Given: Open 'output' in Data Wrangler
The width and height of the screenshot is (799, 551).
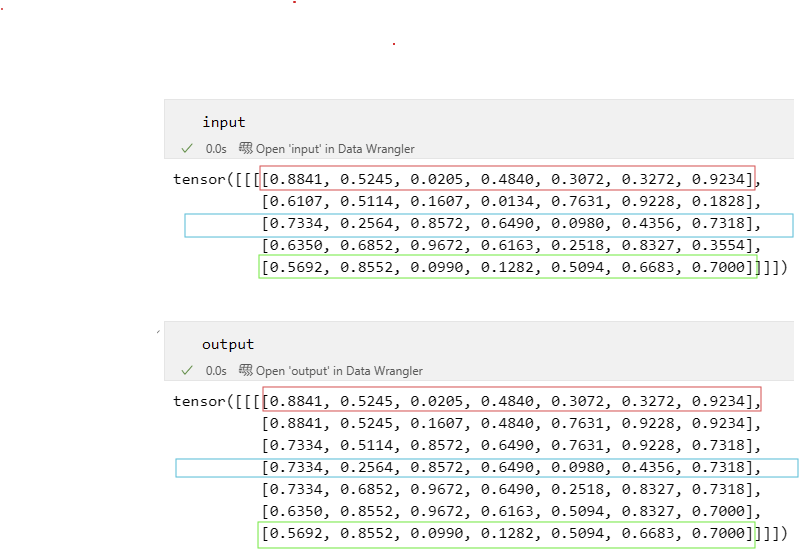Looking at the screenshot, I should (339, 370).
